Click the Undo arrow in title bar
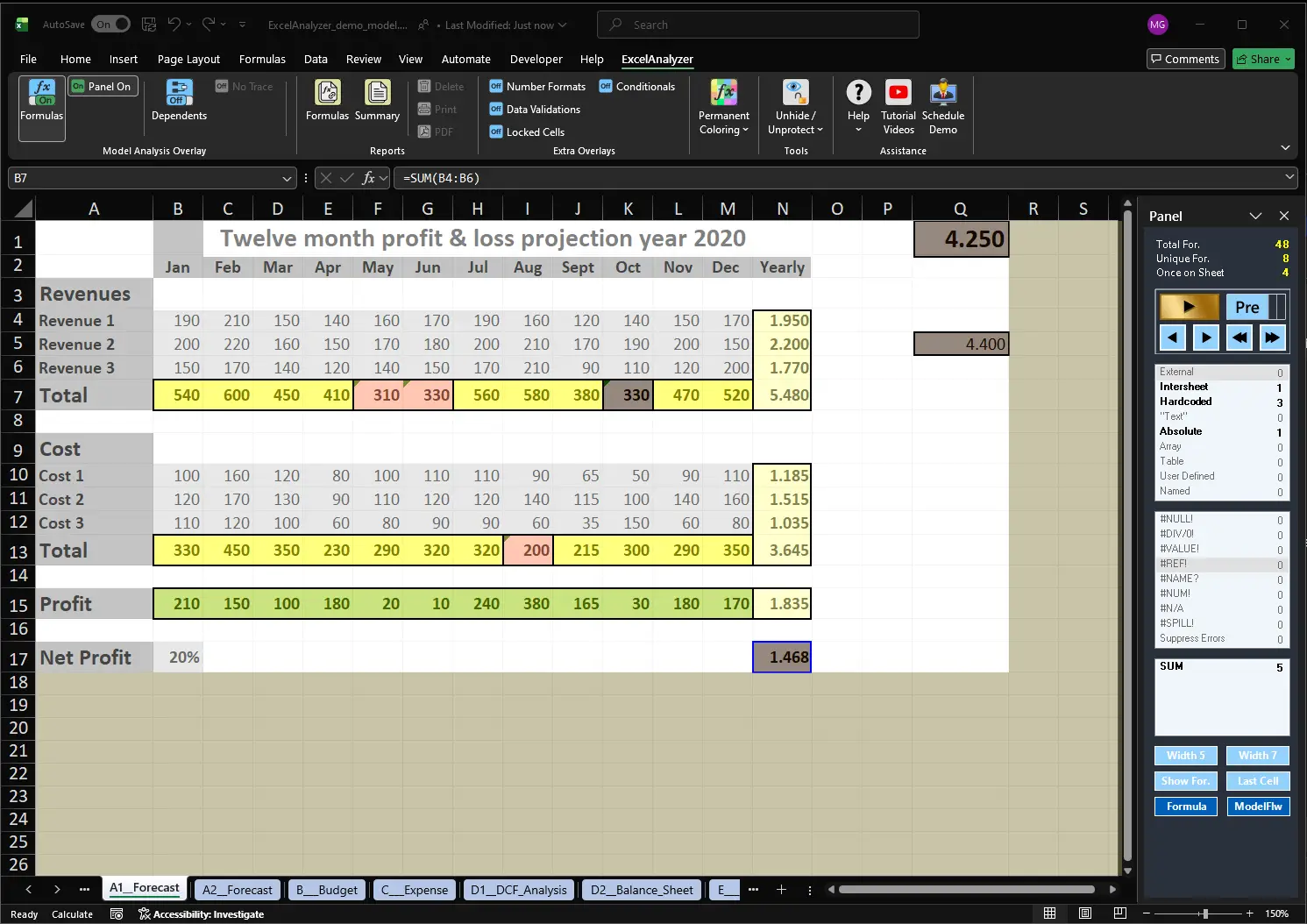1307x924 pixels. click(x=174, y=25)
